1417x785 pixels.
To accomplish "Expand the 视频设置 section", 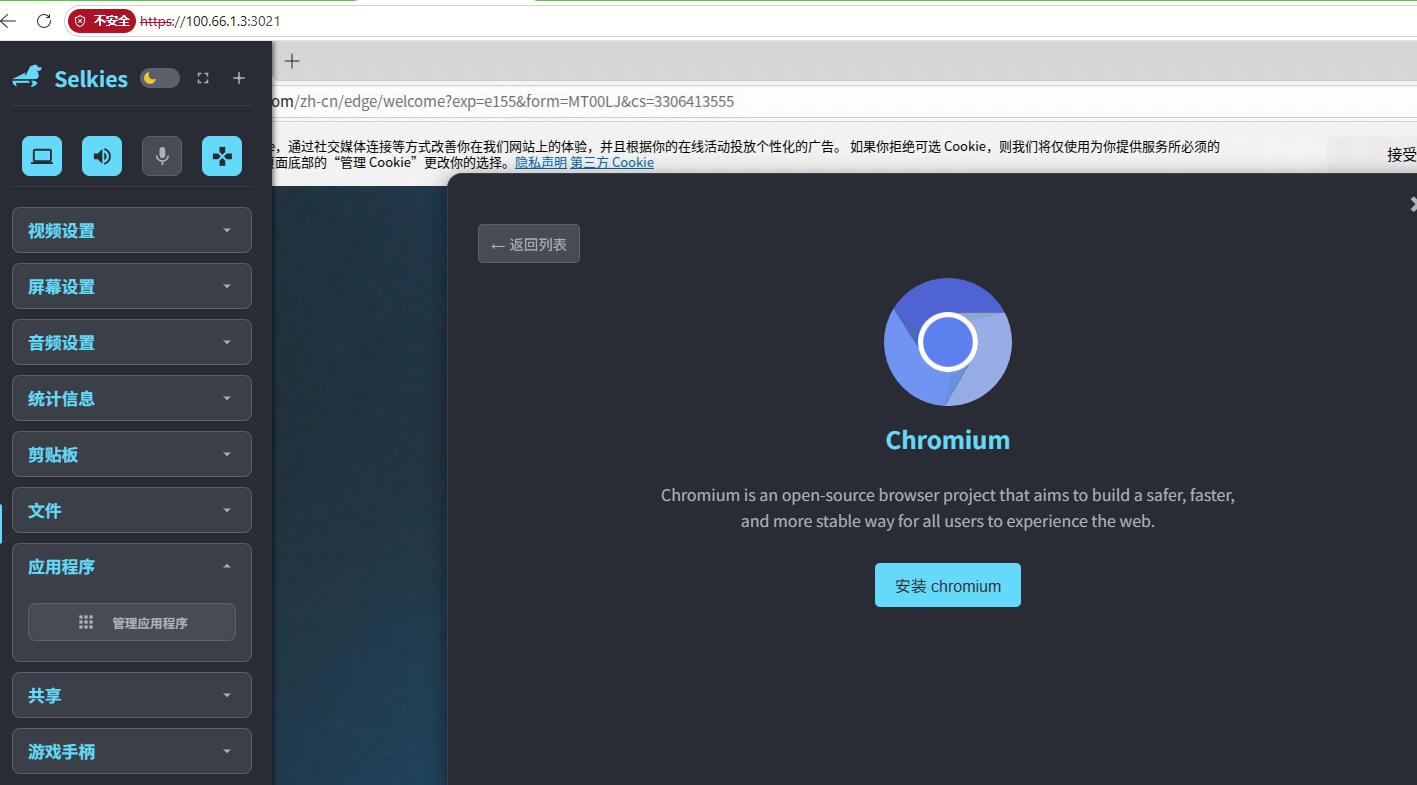I will tap(132, 230).
